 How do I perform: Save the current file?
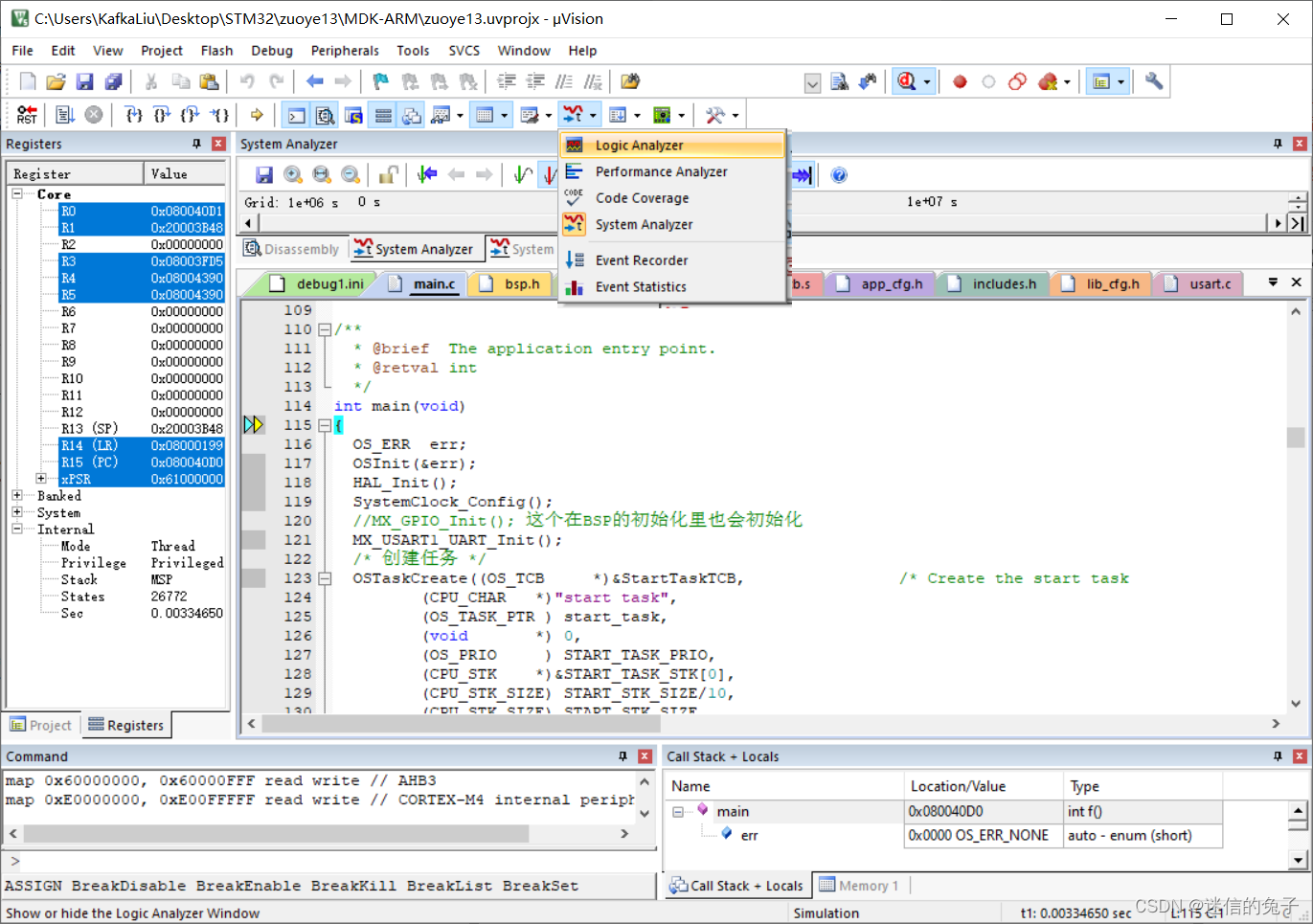[85, 82]
